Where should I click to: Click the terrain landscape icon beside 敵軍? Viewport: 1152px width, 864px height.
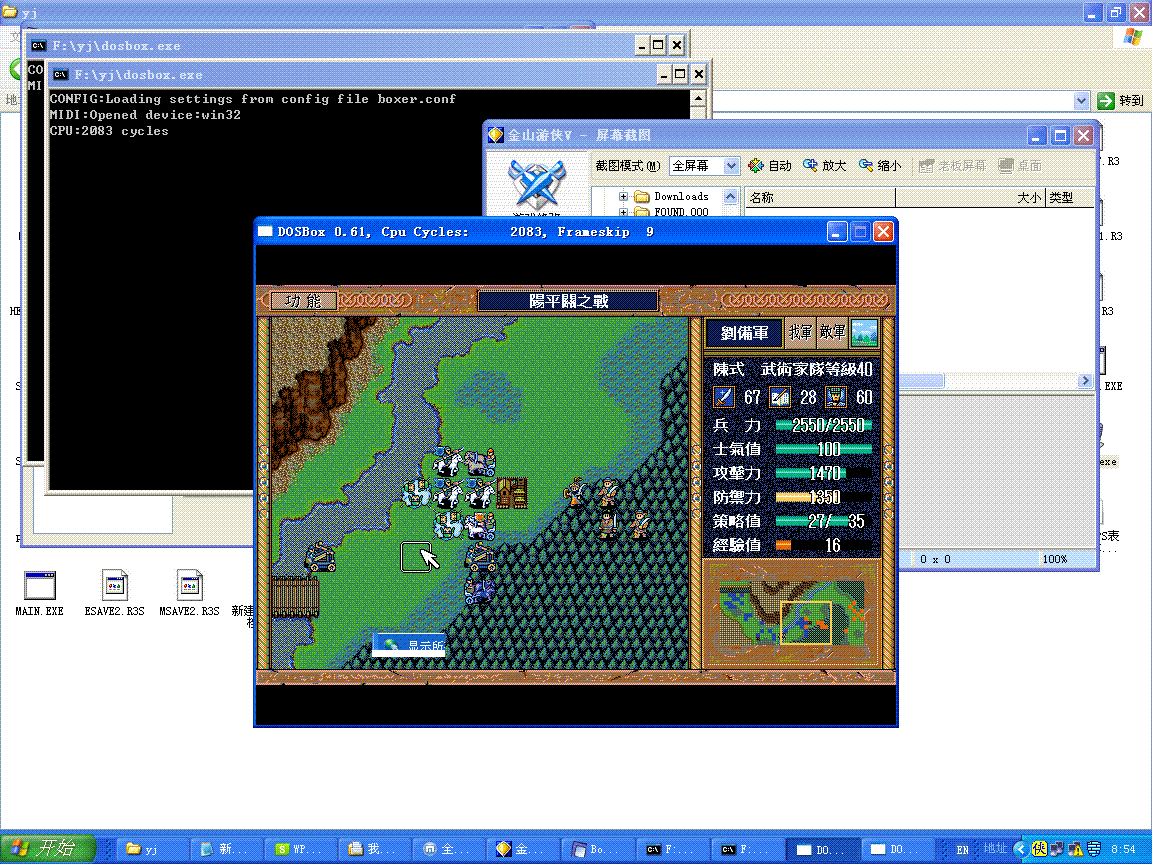[x=864, y=333]
